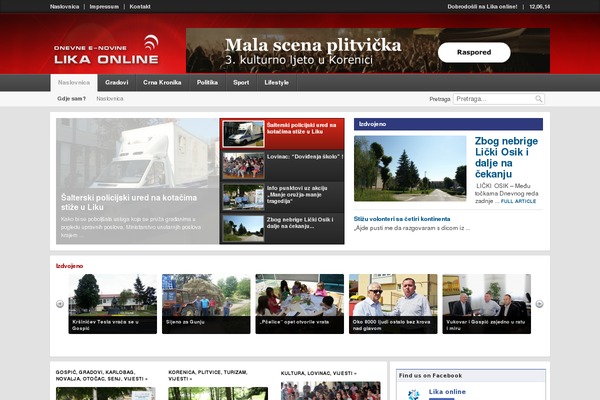The width and height of the screenshot is (600, 400).
Task: Open the Naslovnica tab in main navigation
Action: [74, 83]
